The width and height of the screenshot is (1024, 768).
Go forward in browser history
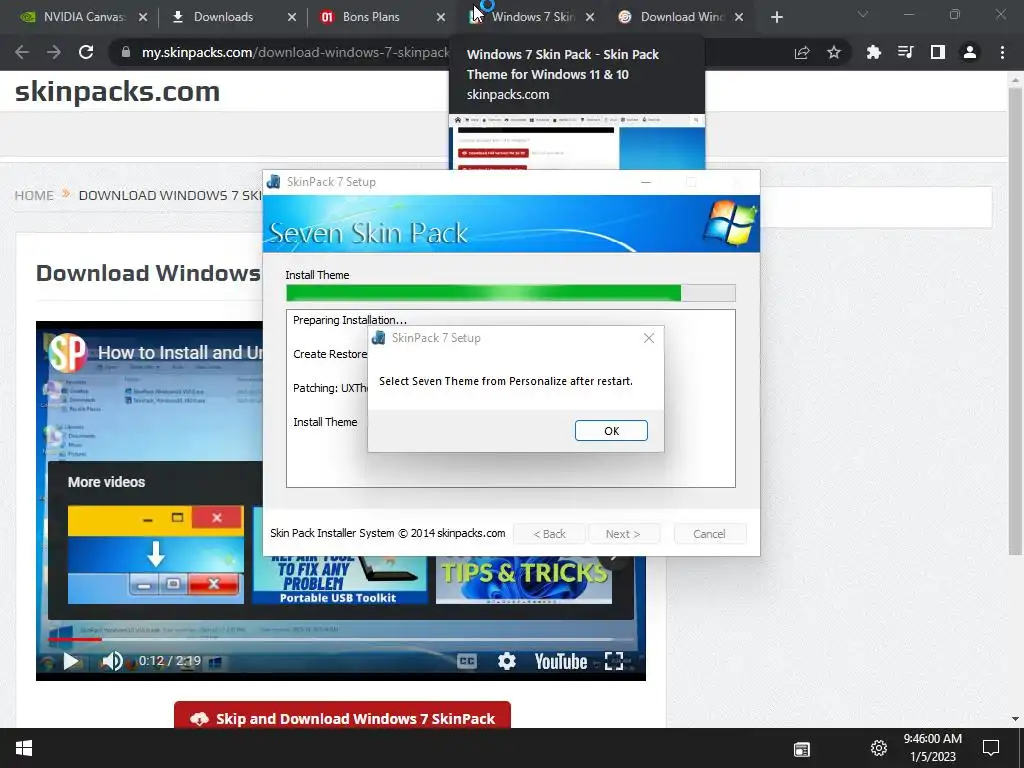coord(54,52)
